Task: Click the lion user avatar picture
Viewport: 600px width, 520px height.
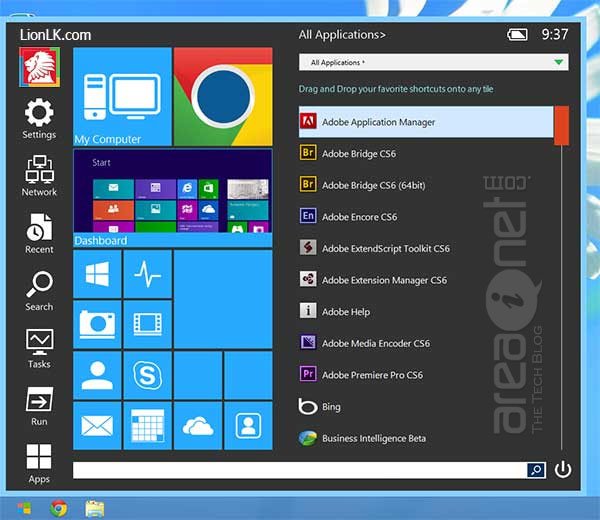Action: [x=39, y=67]
